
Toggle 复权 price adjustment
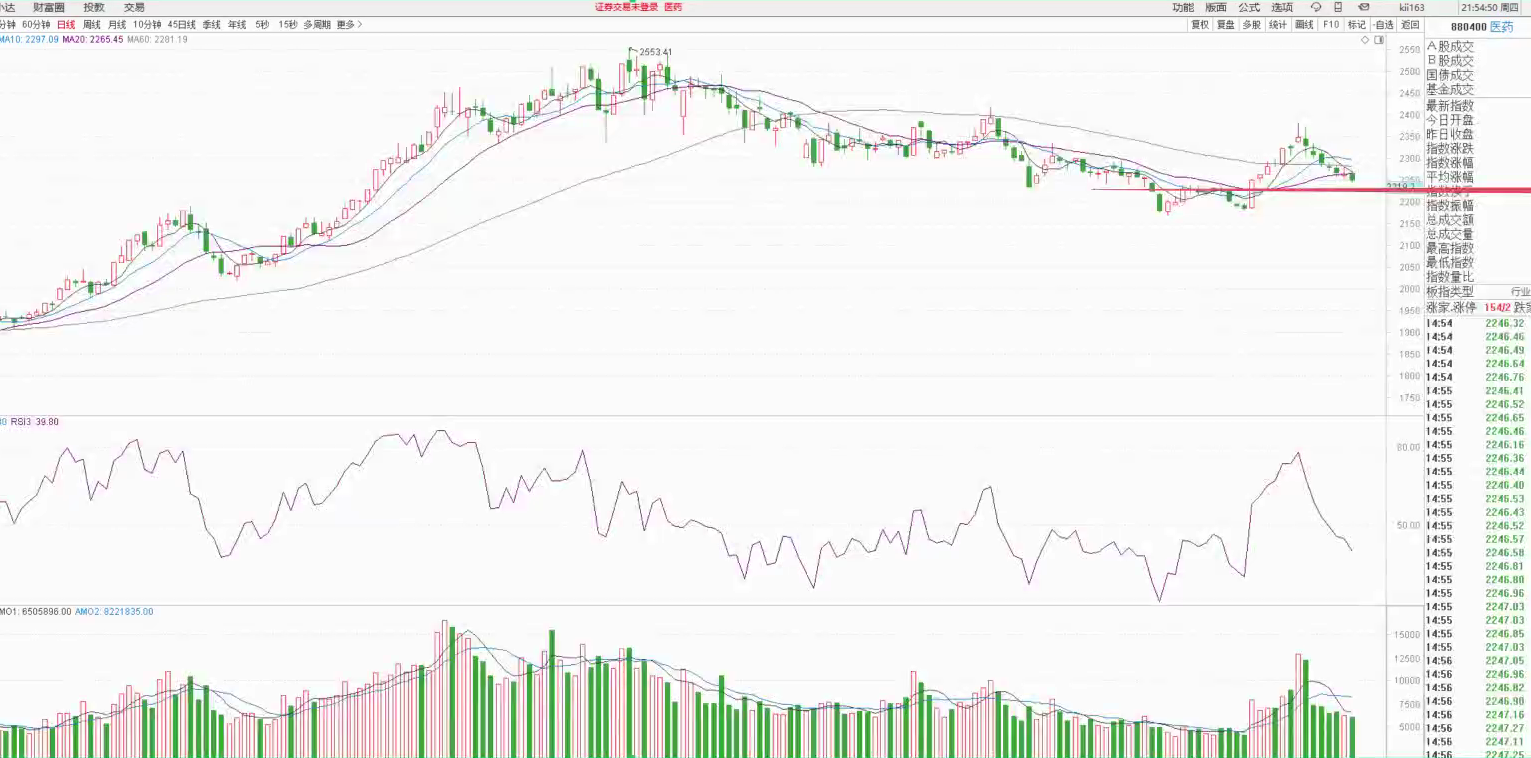click(x=1199, y=24)
